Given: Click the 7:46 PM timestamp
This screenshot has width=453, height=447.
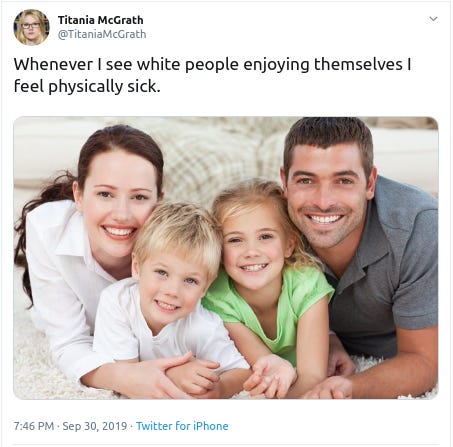Looking at the screenshot, I should (34, 426).
